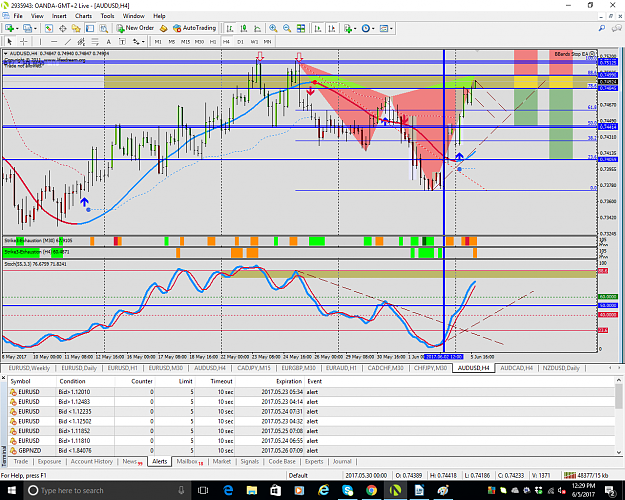The height and width of the screenshot is (500, 625).
Task: Toggle the Data Window icon
Action: (x=63, y=28)
